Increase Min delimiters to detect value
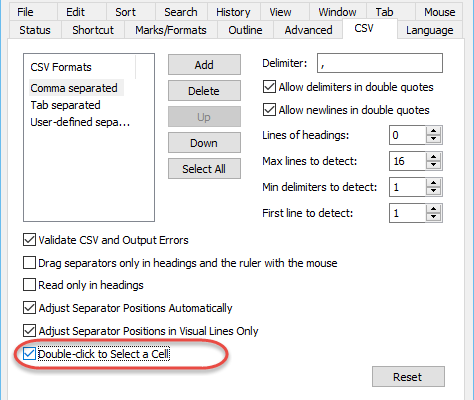 point(433,183)
